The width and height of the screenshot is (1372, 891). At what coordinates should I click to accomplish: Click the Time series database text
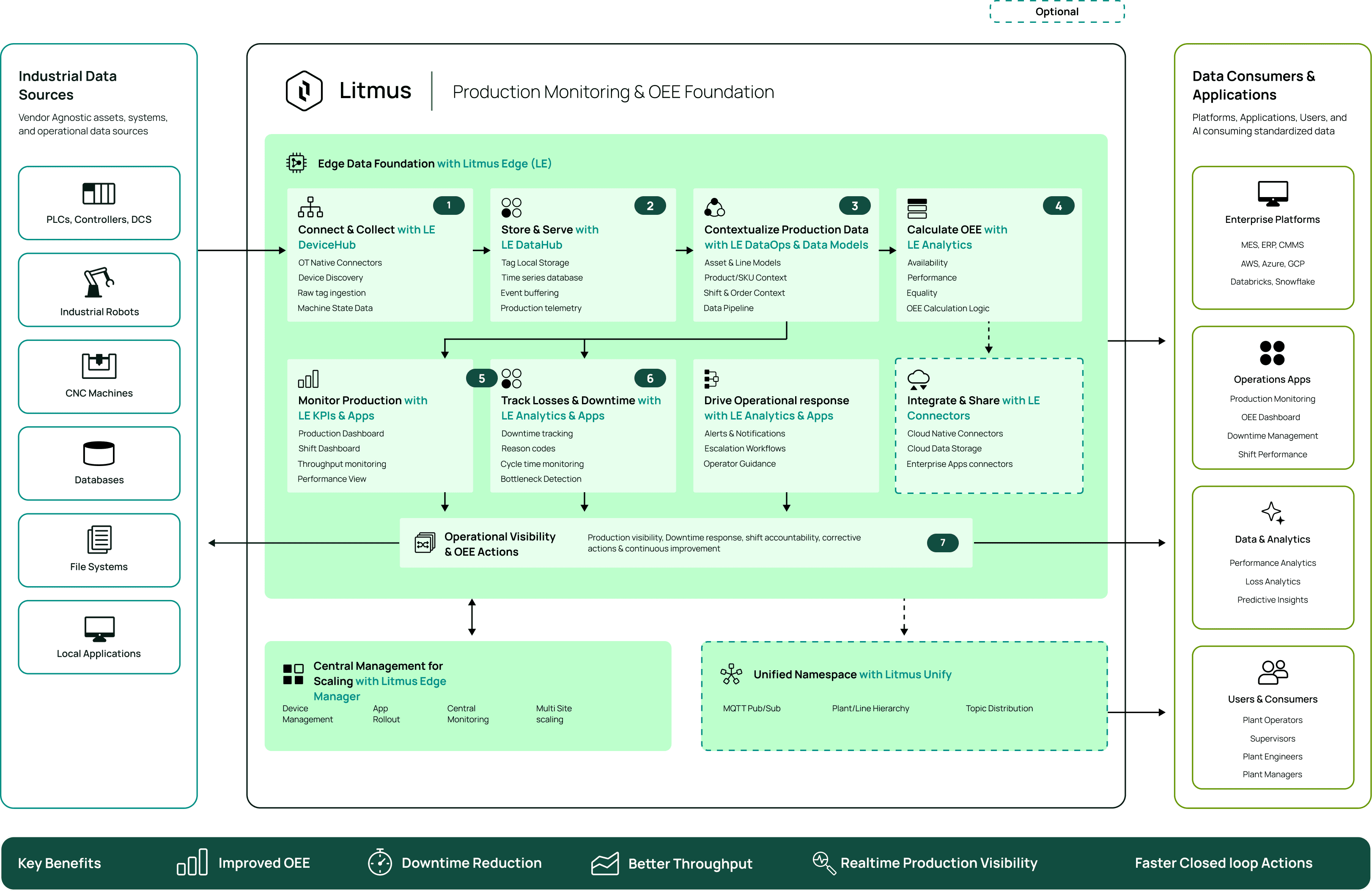point(542,278)
